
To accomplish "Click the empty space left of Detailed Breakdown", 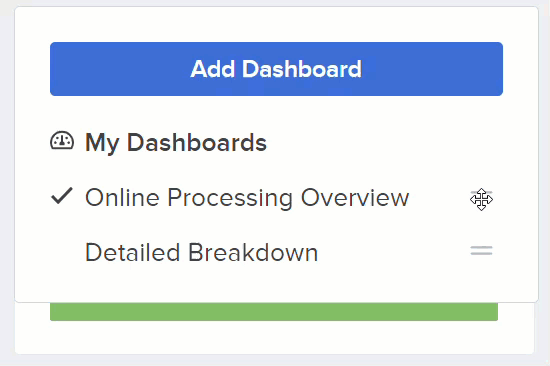I will [62, 252].
